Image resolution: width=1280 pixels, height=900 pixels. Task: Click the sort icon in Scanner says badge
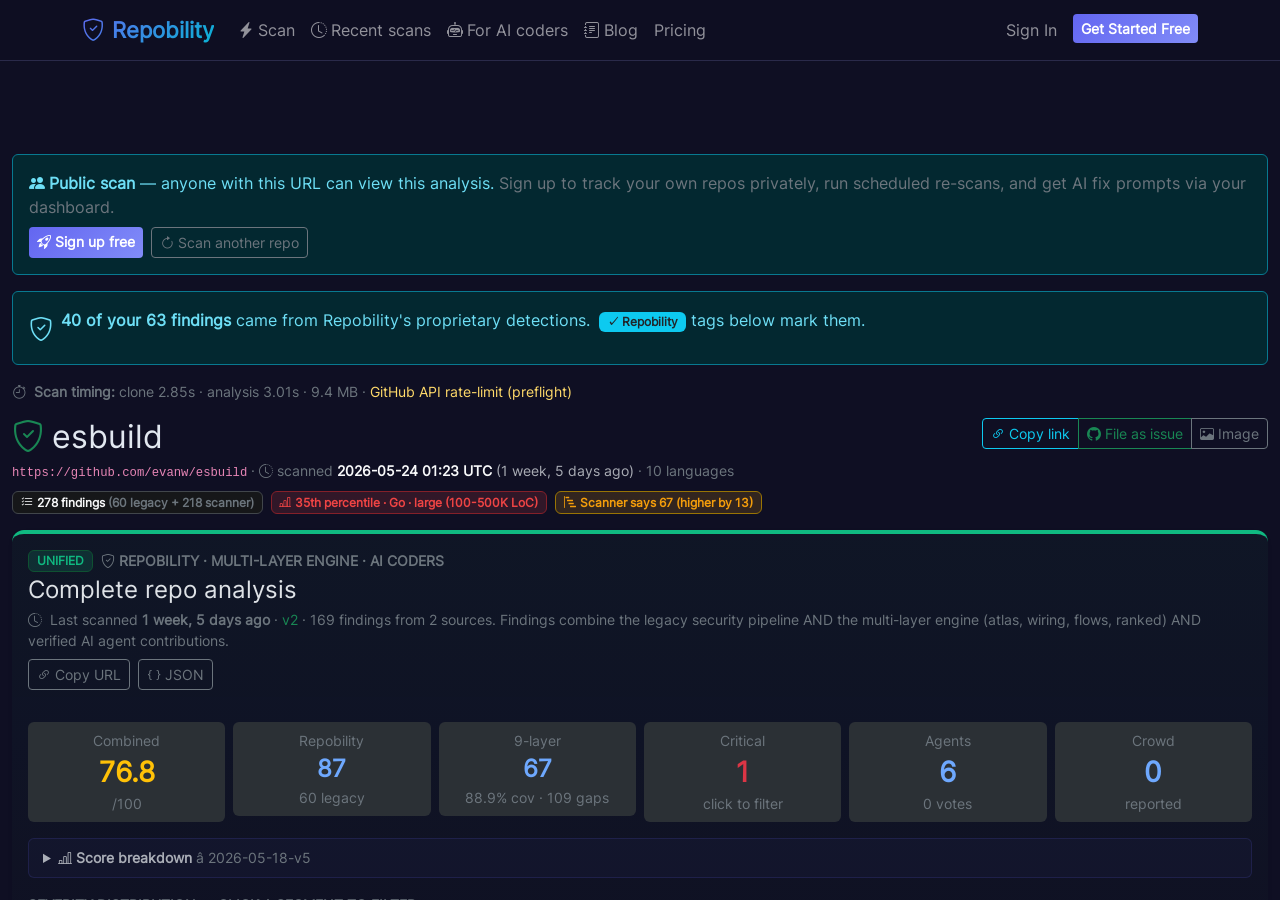(569, 502)
